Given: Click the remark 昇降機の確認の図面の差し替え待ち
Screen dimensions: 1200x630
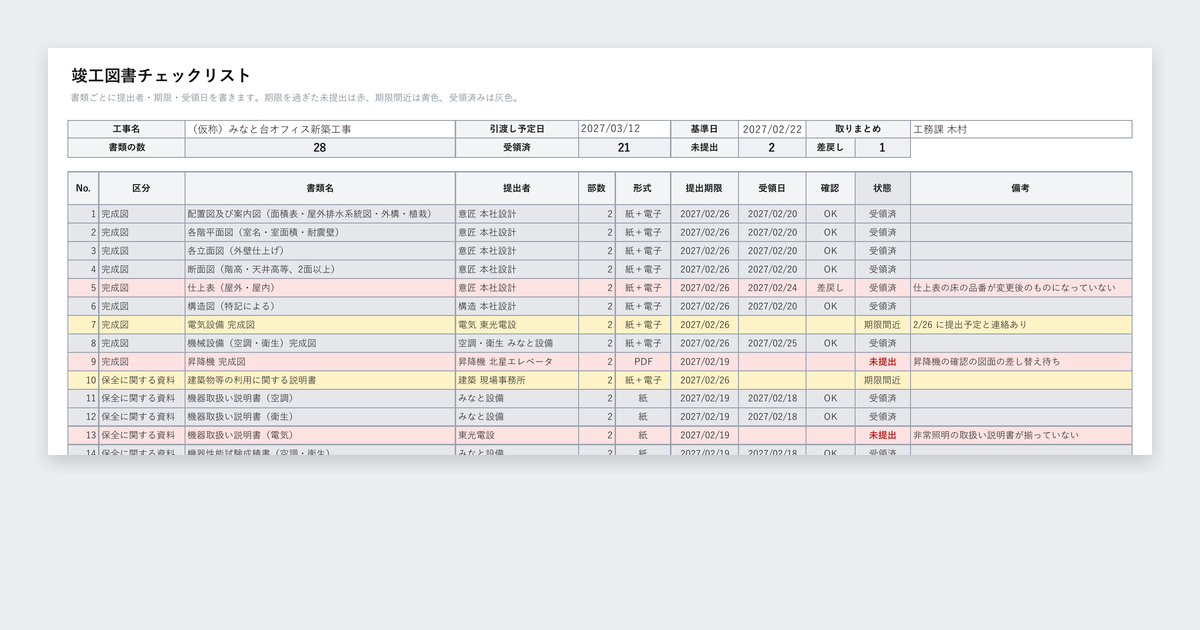Looking at the screenshot, I should pos(1021,362).
